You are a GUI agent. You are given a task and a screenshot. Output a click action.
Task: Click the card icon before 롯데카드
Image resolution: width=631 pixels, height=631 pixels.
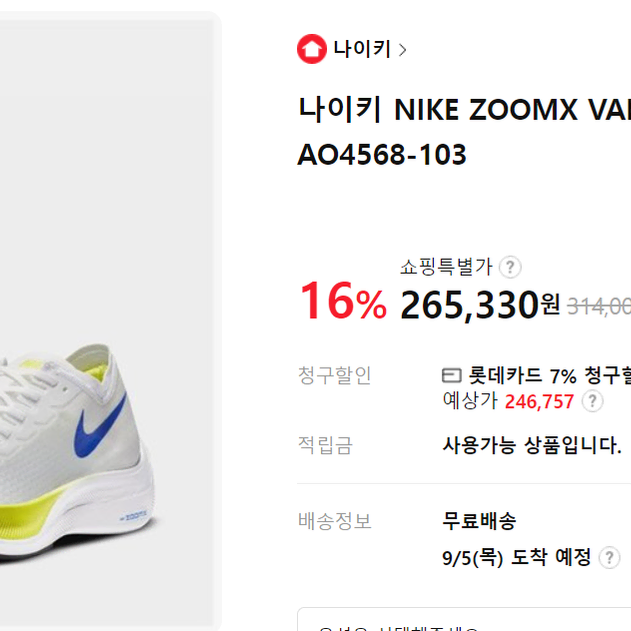452,375
